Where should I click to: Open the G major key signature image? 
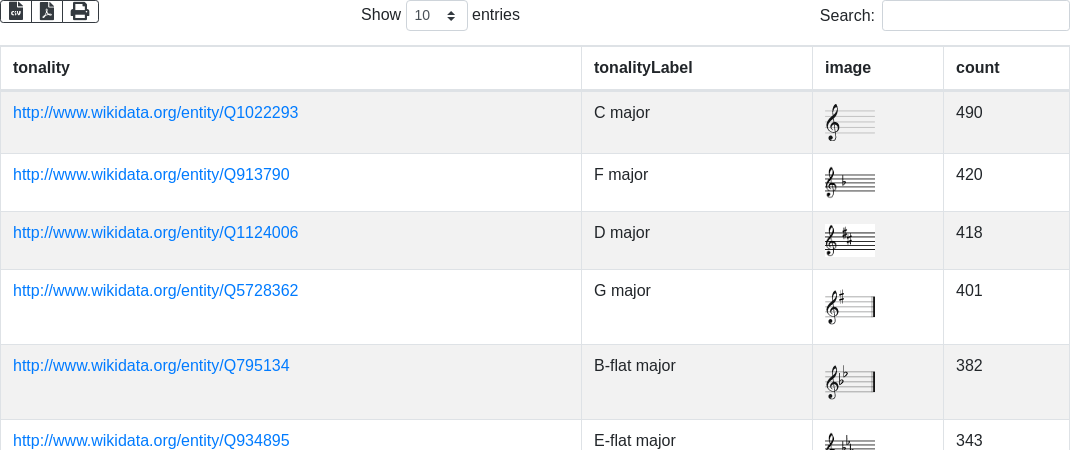tap(849, 306)
